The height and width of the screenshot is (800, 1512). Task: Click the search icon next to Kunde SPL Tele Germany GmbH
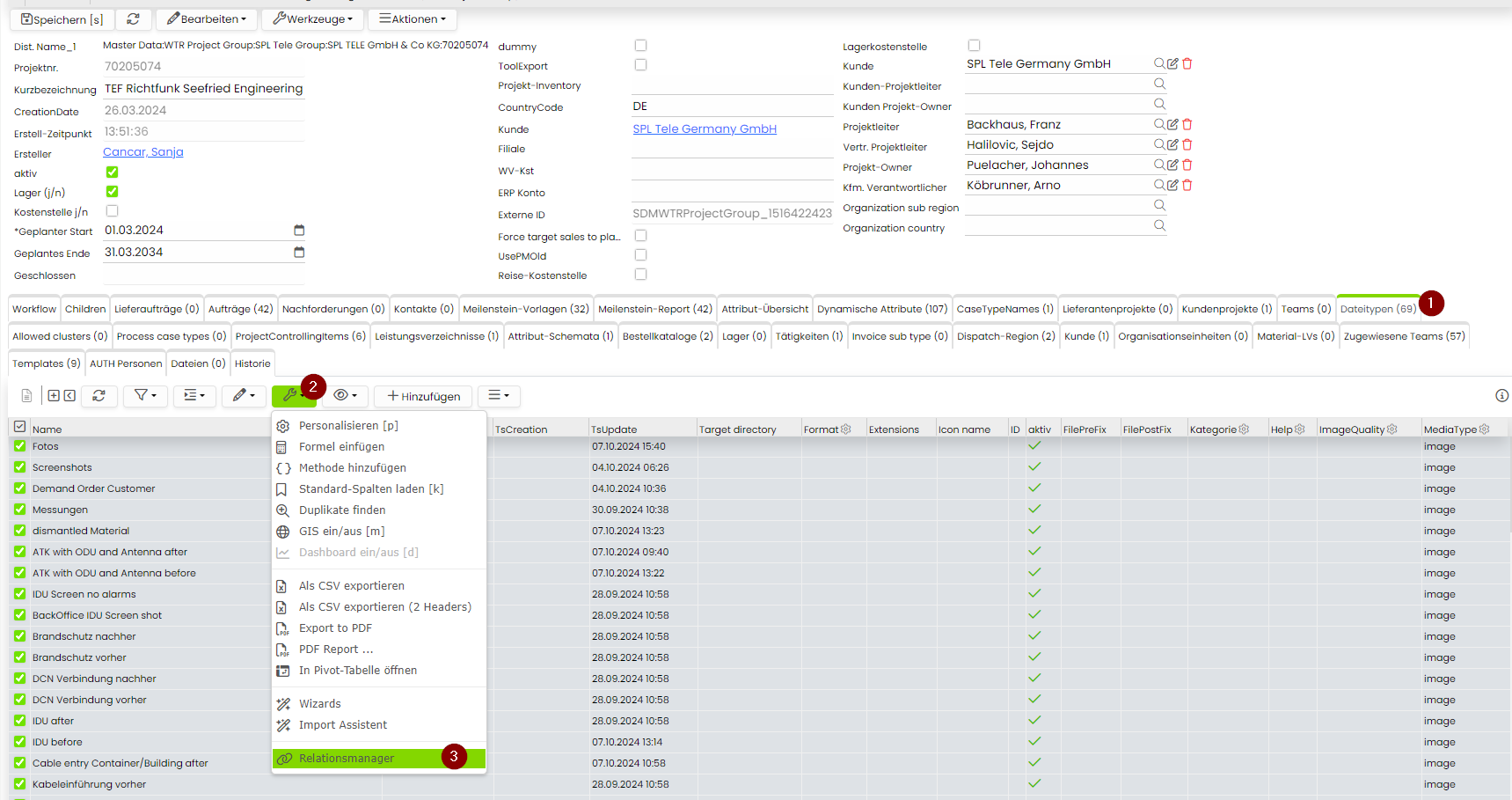coord(1159,63)
